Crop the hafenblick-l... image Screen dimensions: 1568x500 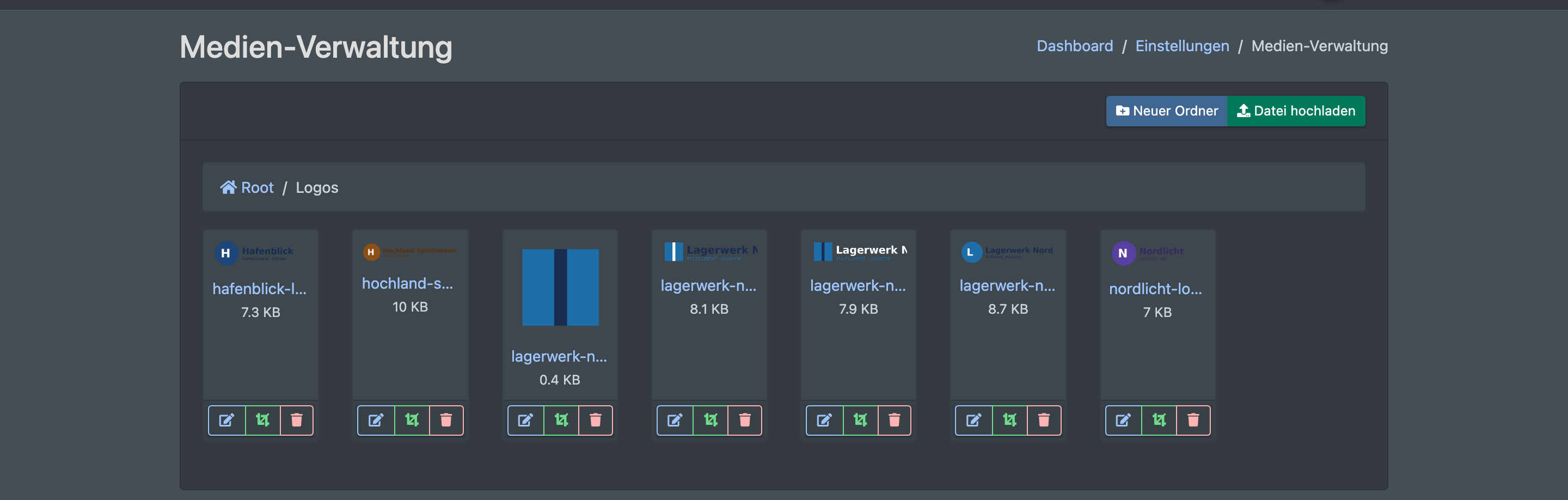click(x=262, y=420)
